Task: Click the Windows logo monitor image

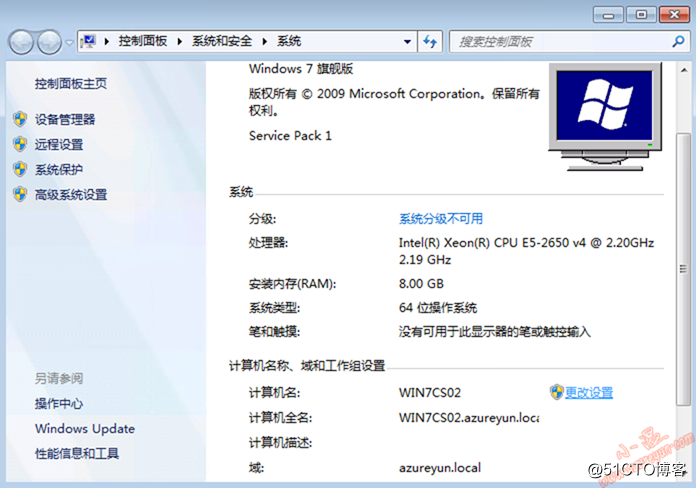Action: [605, 117]
